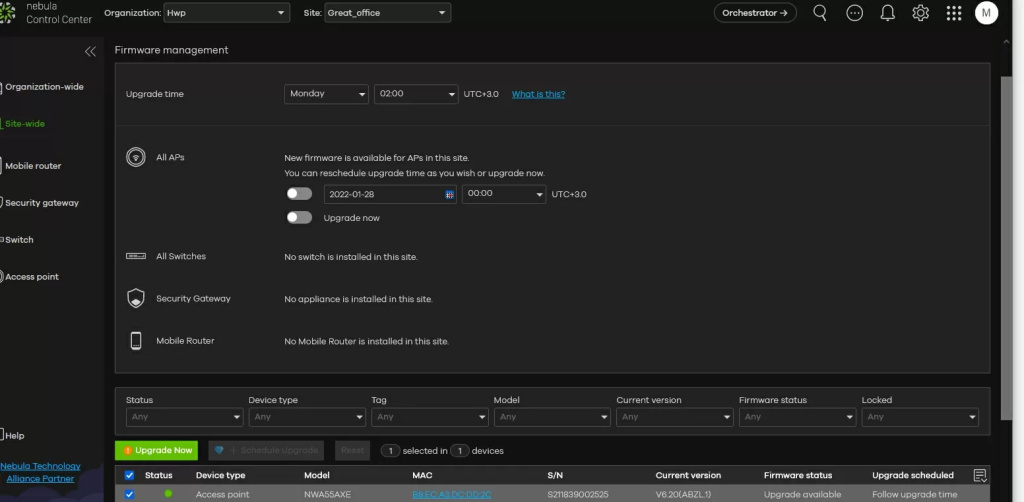Open the settings gear icon
Screen dimensions: 1024x502
coord(920,13)
